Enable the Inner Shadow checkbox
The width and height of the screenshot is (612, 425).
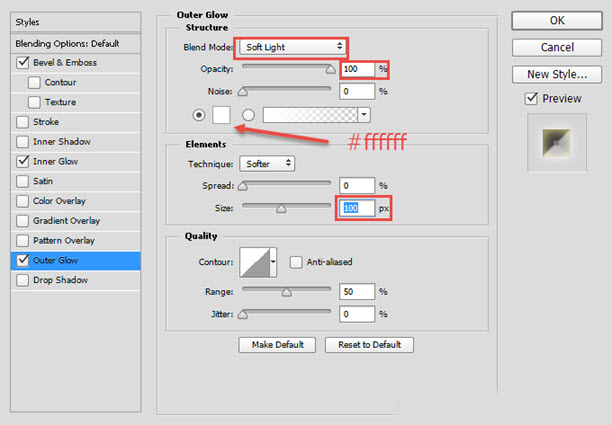point(23,142)
